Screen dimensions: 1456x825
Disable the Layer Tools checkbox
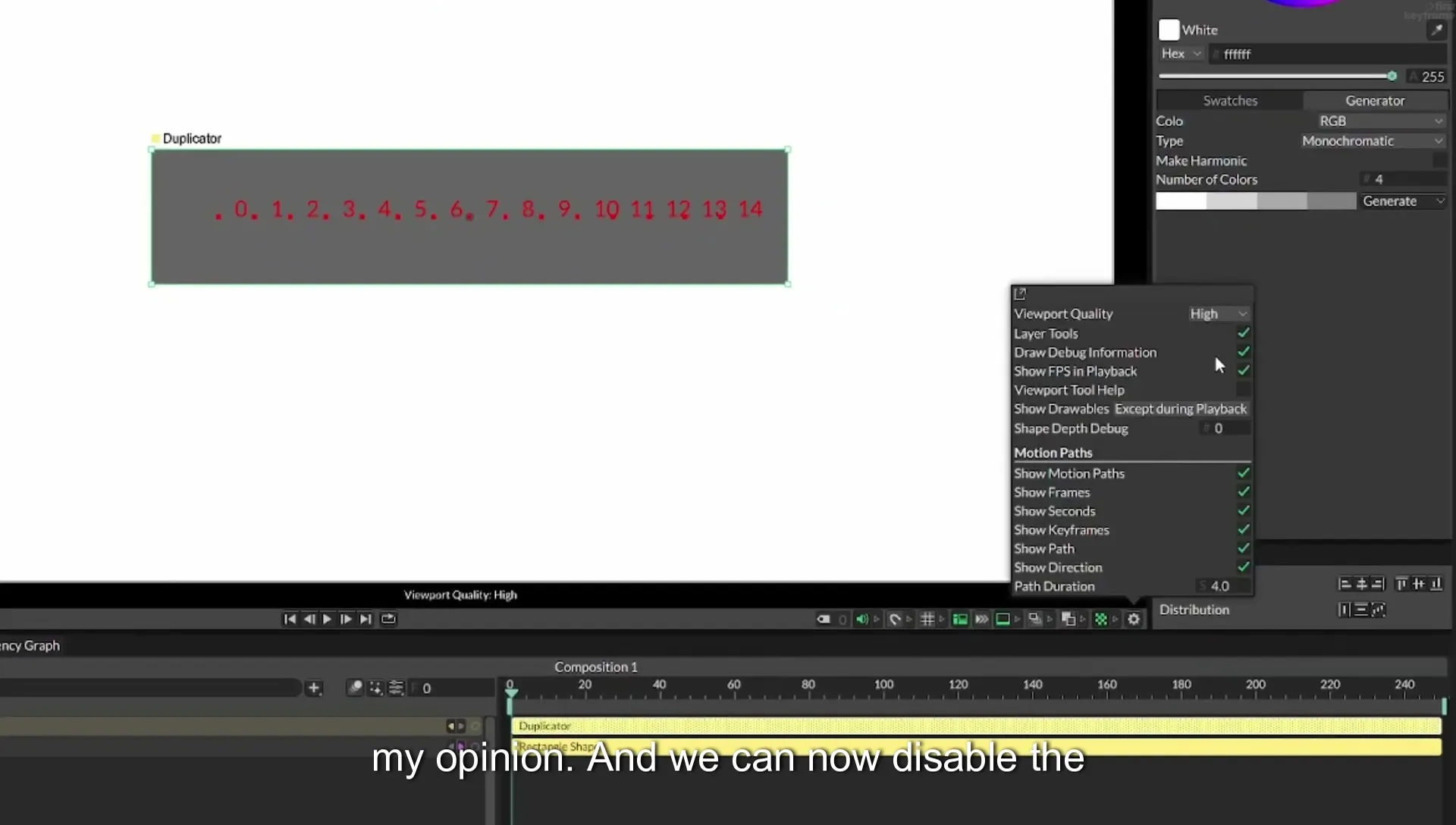pyautogui.click(x=1243, y=333)
